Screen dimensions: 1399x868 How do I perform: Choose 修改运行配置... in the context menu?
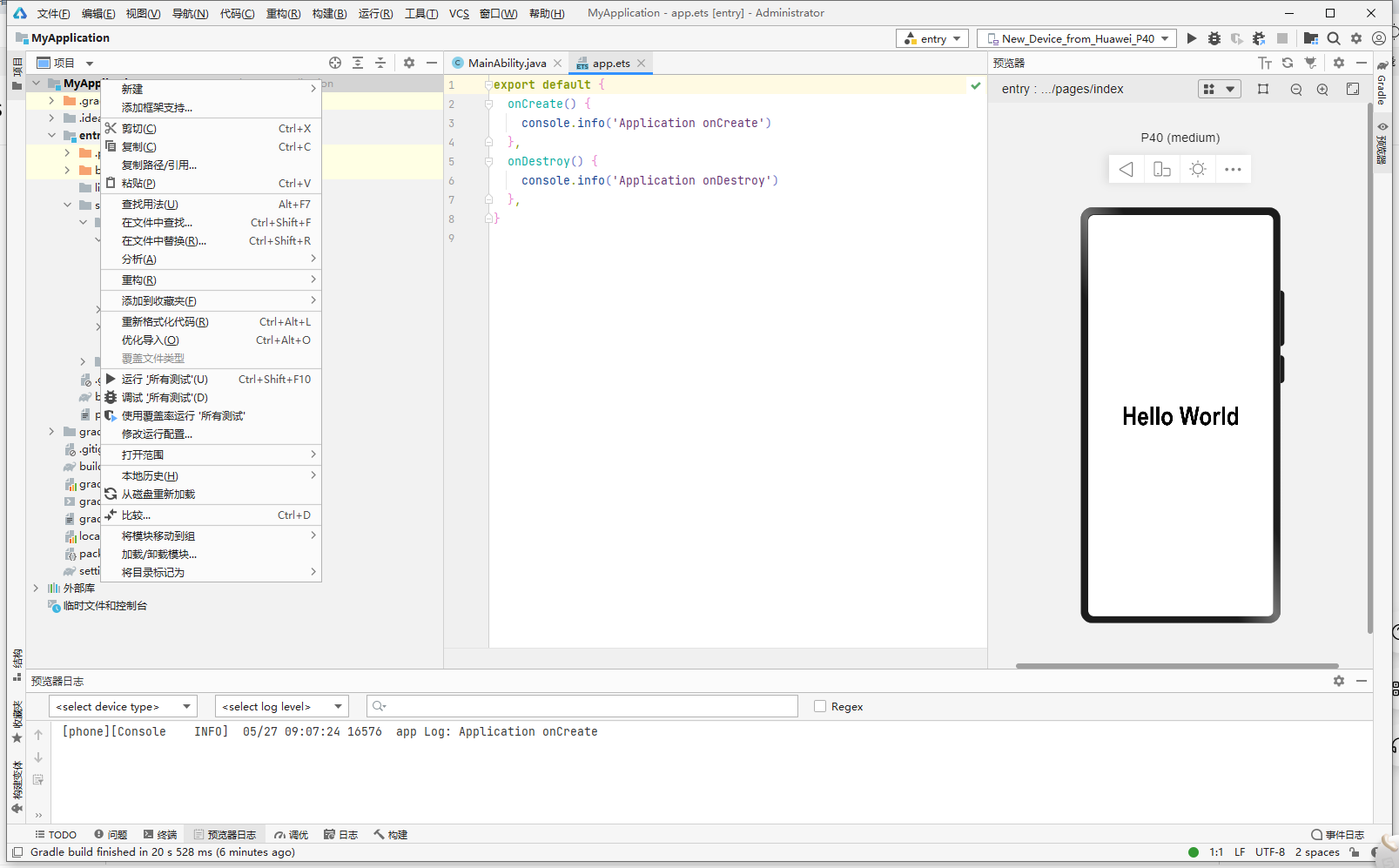[x=212, y=434]
